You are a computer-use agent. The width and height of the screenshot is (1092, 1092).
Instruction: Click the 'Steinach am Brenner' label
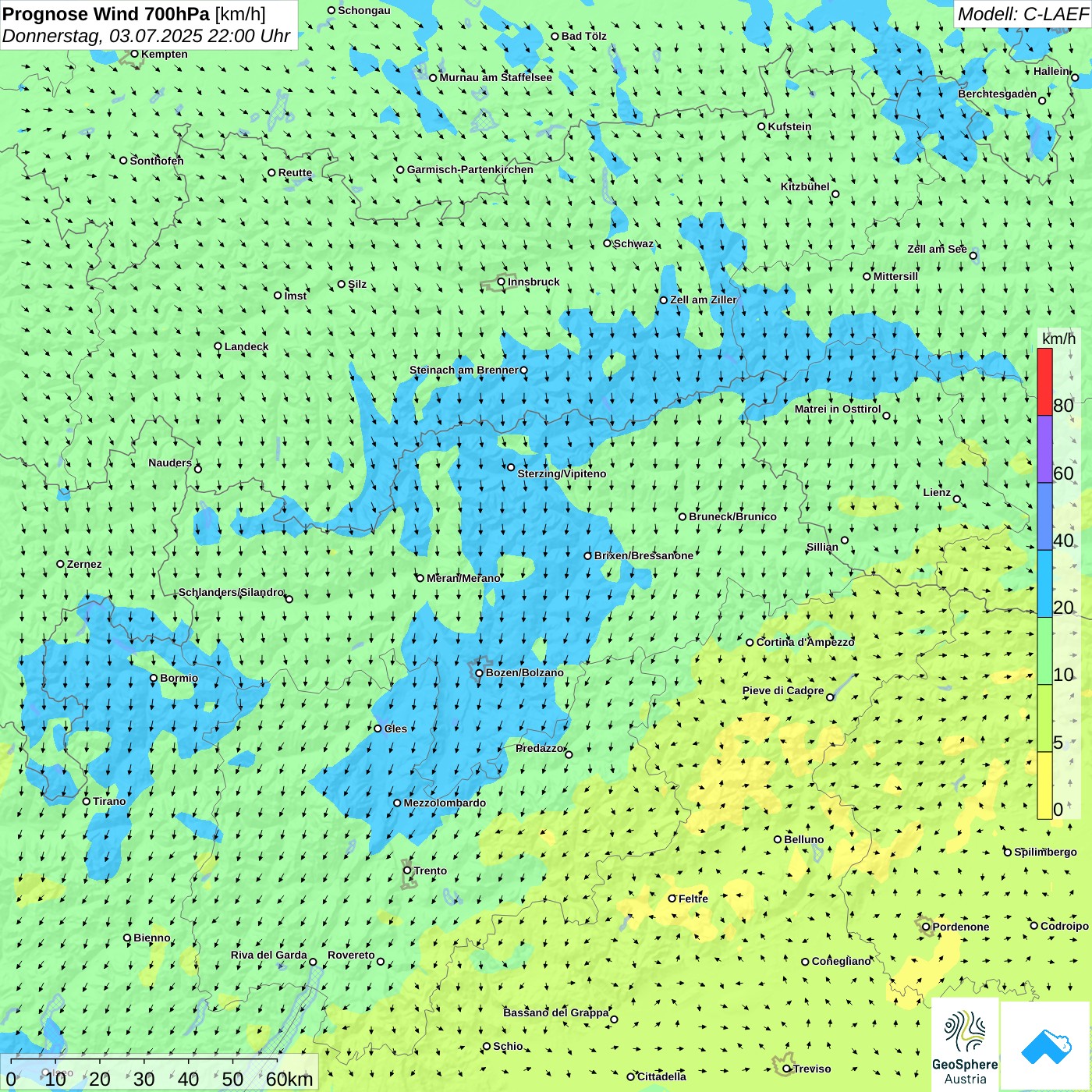click(464, 370)
